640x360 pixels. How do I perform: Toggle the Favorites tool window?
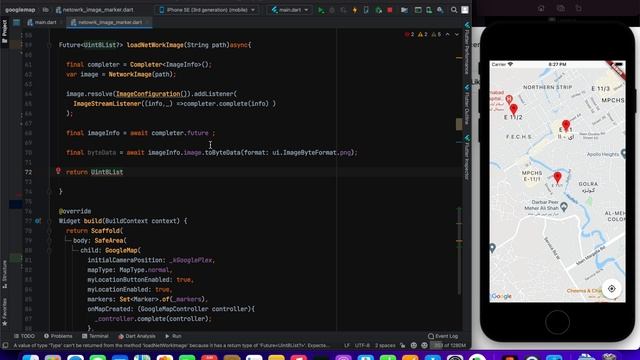tap(4, 312)
